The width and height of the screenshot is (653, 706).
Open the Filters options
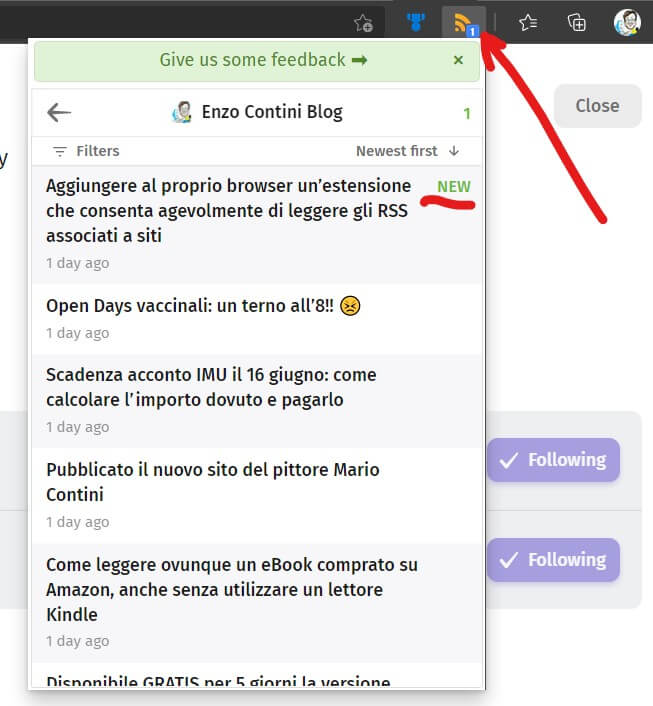pyautogui.click(x=86, y=151)
